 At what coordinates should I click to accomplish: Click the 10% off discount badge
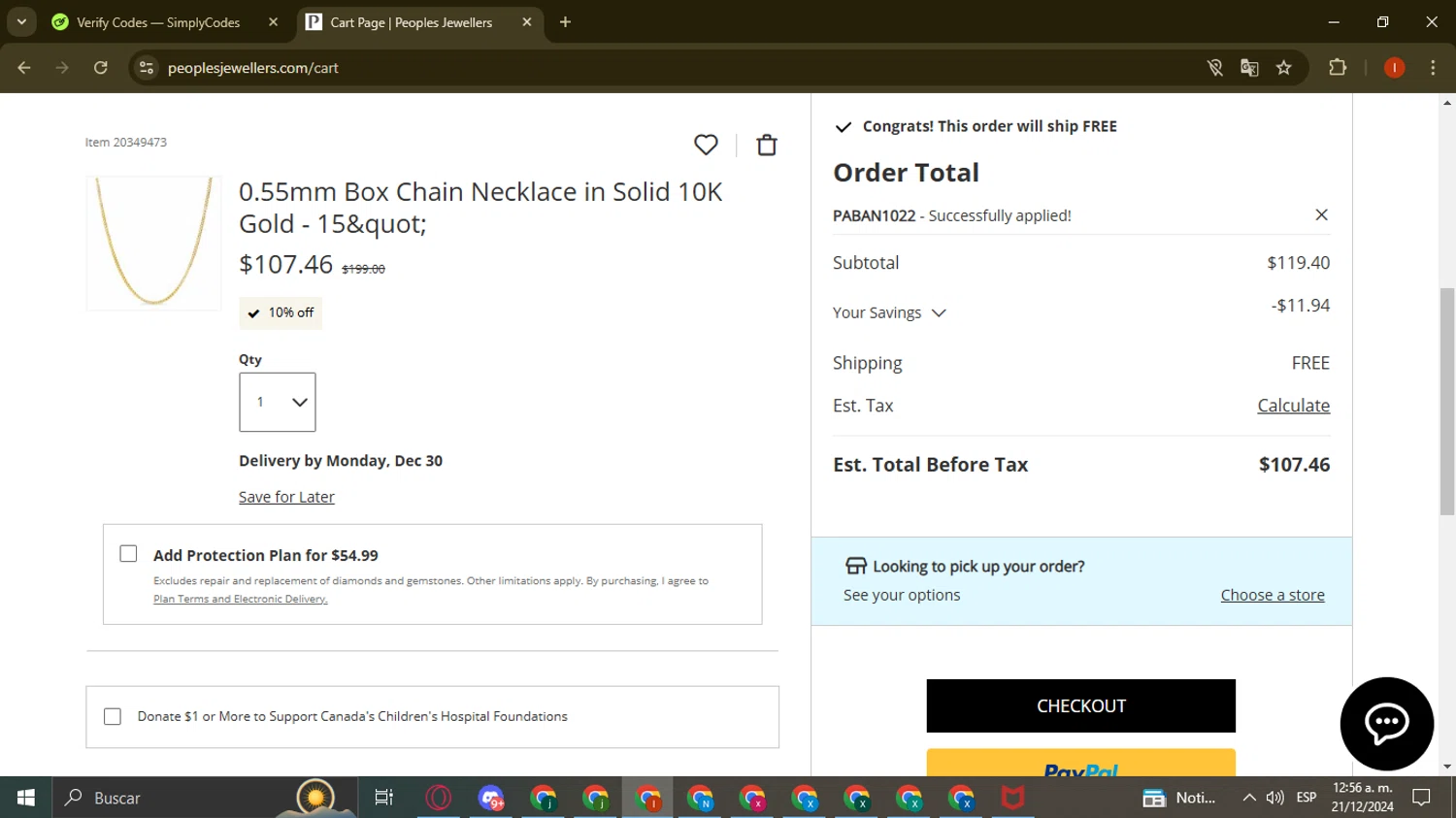(281, 312)
